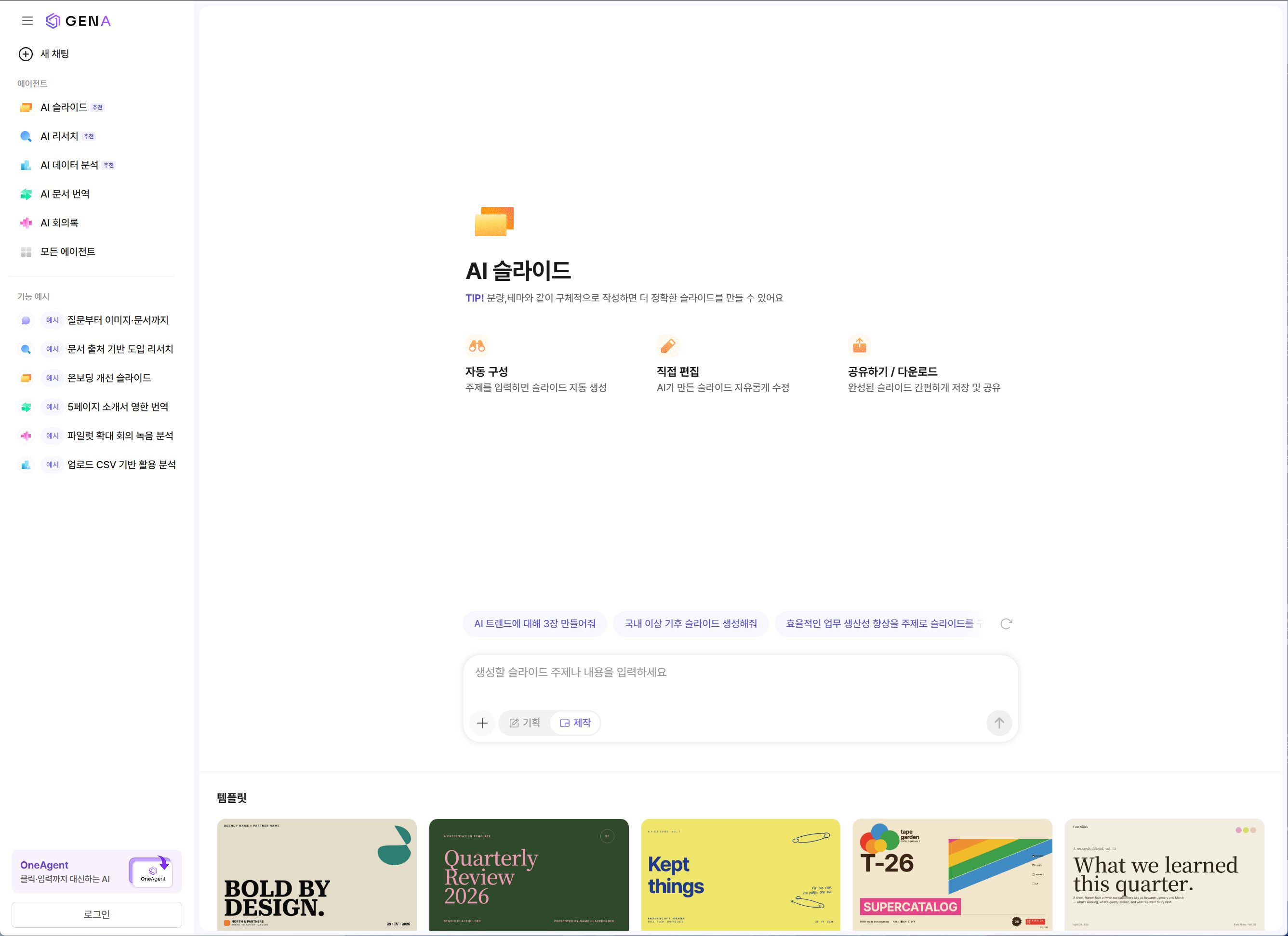Click the pencil 직접 편집 icon
The image size is (1288, 936).
coord(668,346)
